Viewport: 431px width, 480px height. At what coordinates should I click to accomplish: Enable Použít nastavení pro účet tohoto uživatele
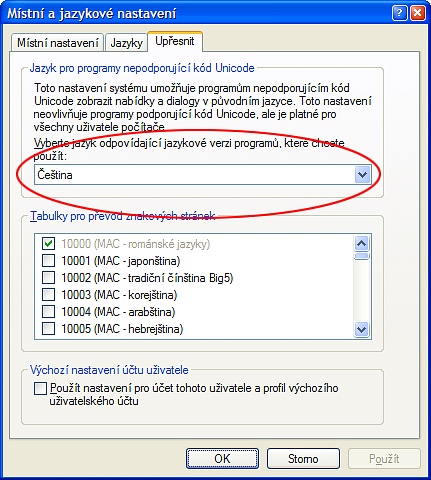click(x=40, y=389)
